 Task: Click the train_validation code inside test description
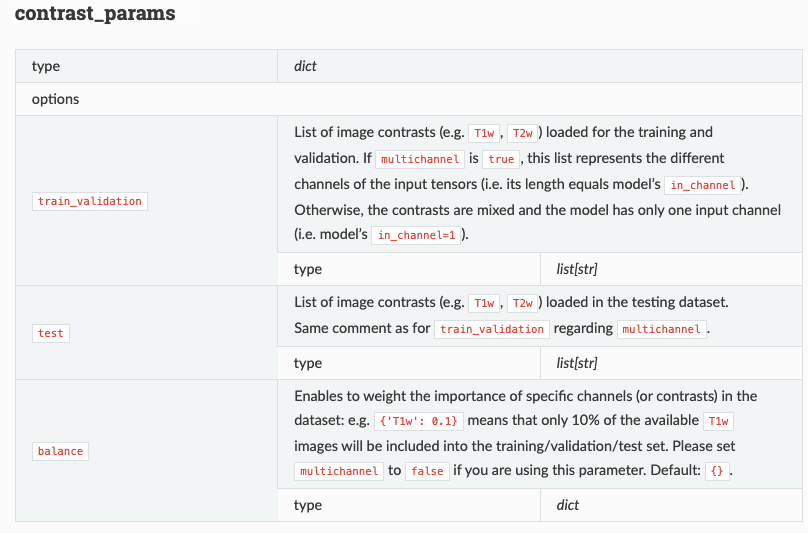[492, 329]
